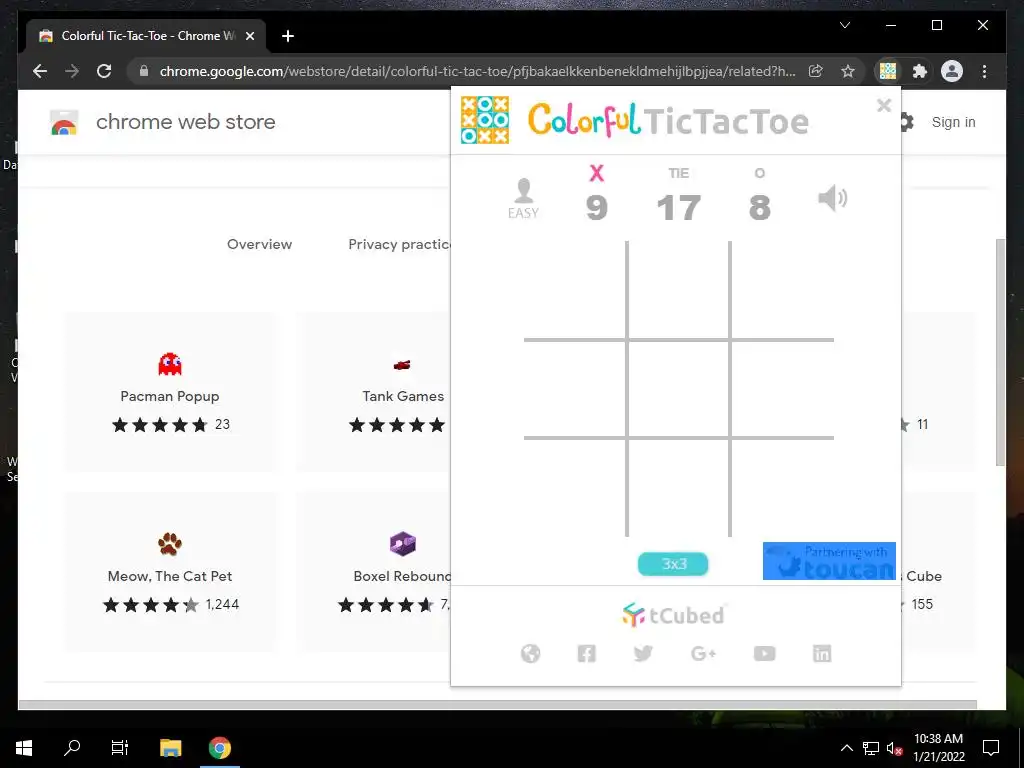Open Windows taskbar search

coord(72,748)
